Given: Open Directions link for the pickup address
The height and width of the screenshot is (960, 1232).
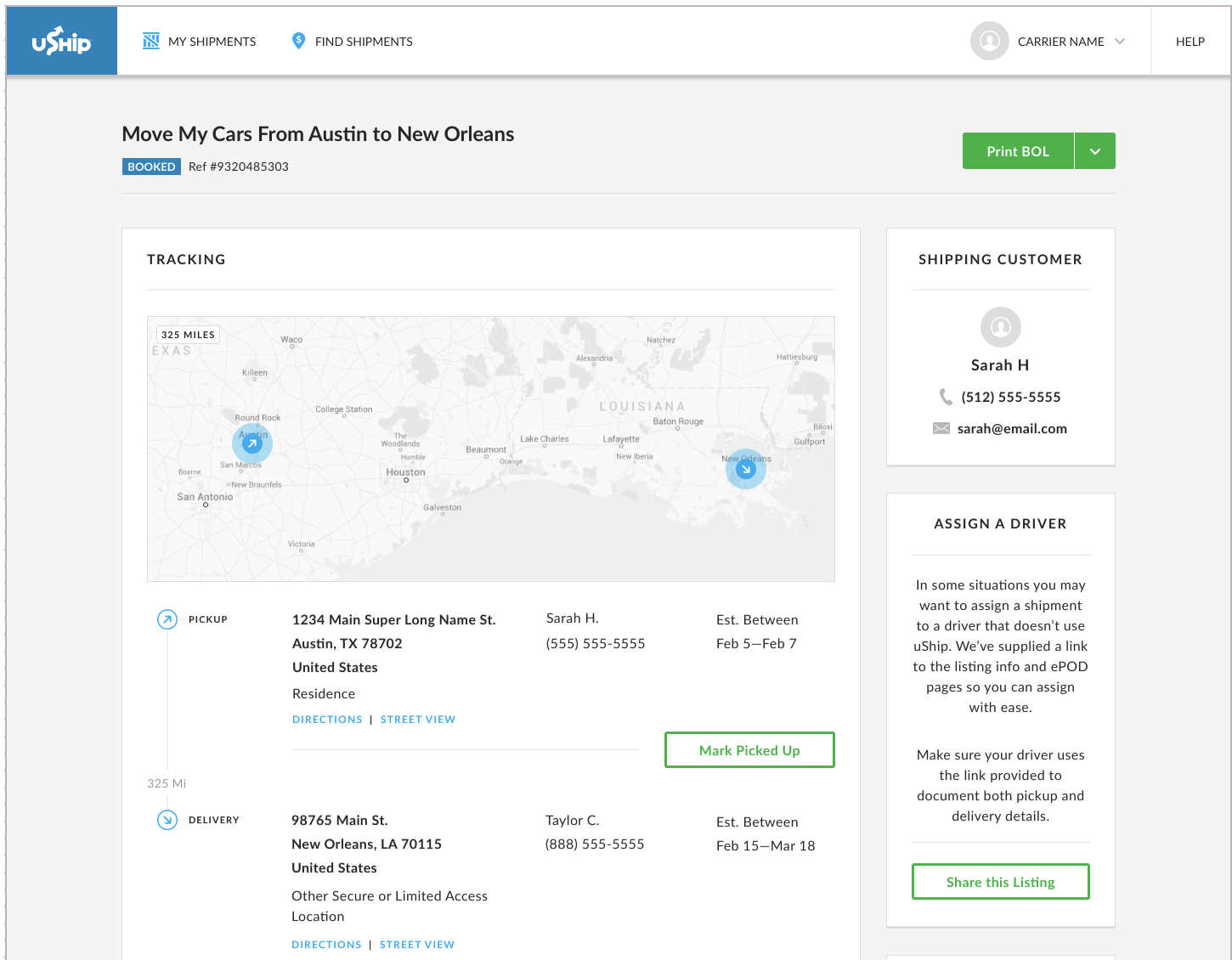Looking at the screenshot, I should [327, 720].
